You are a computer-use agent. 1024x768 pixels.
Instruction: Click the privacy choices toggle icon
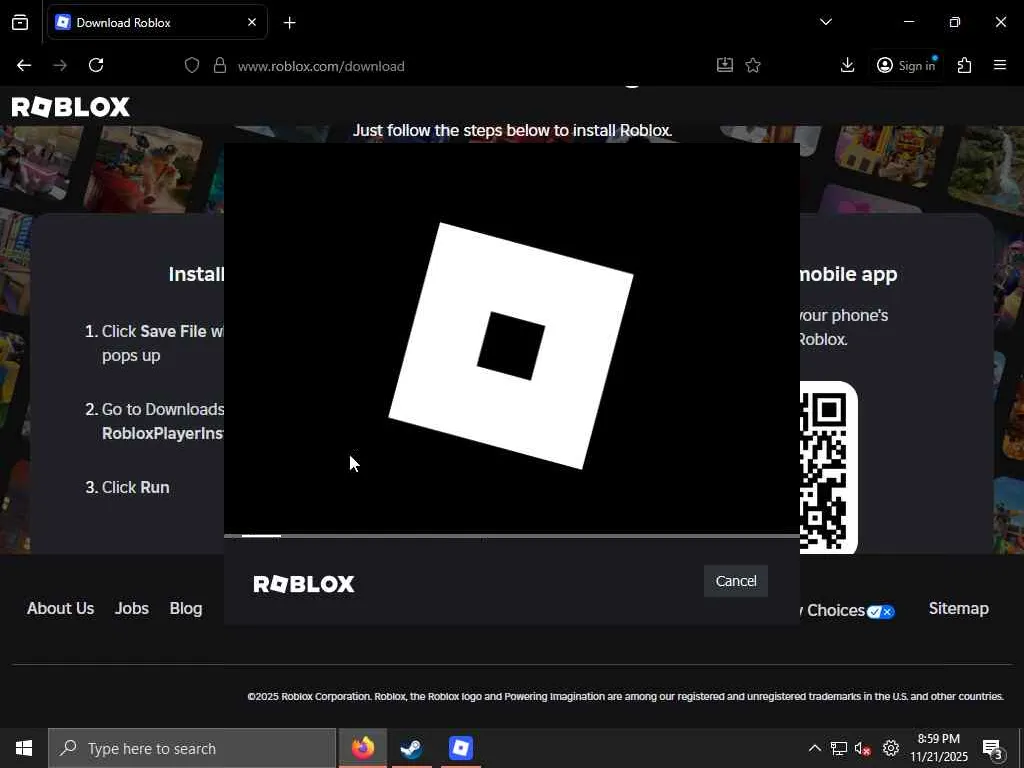(x=881, y=612)
